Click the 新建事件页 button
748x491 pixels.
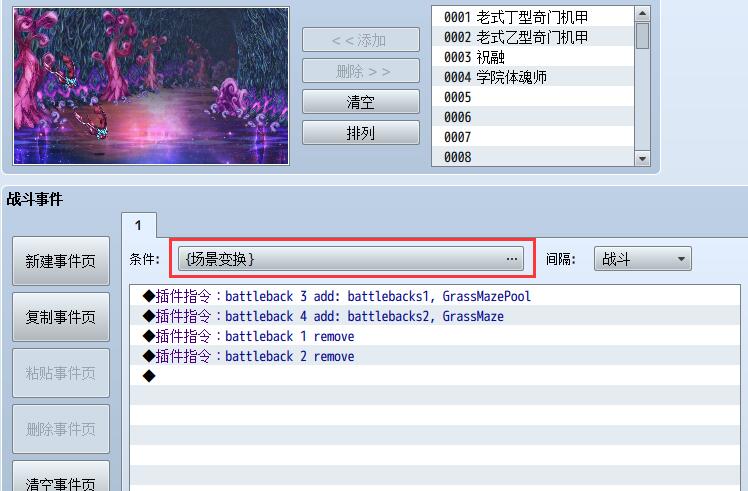pos(61,261)
